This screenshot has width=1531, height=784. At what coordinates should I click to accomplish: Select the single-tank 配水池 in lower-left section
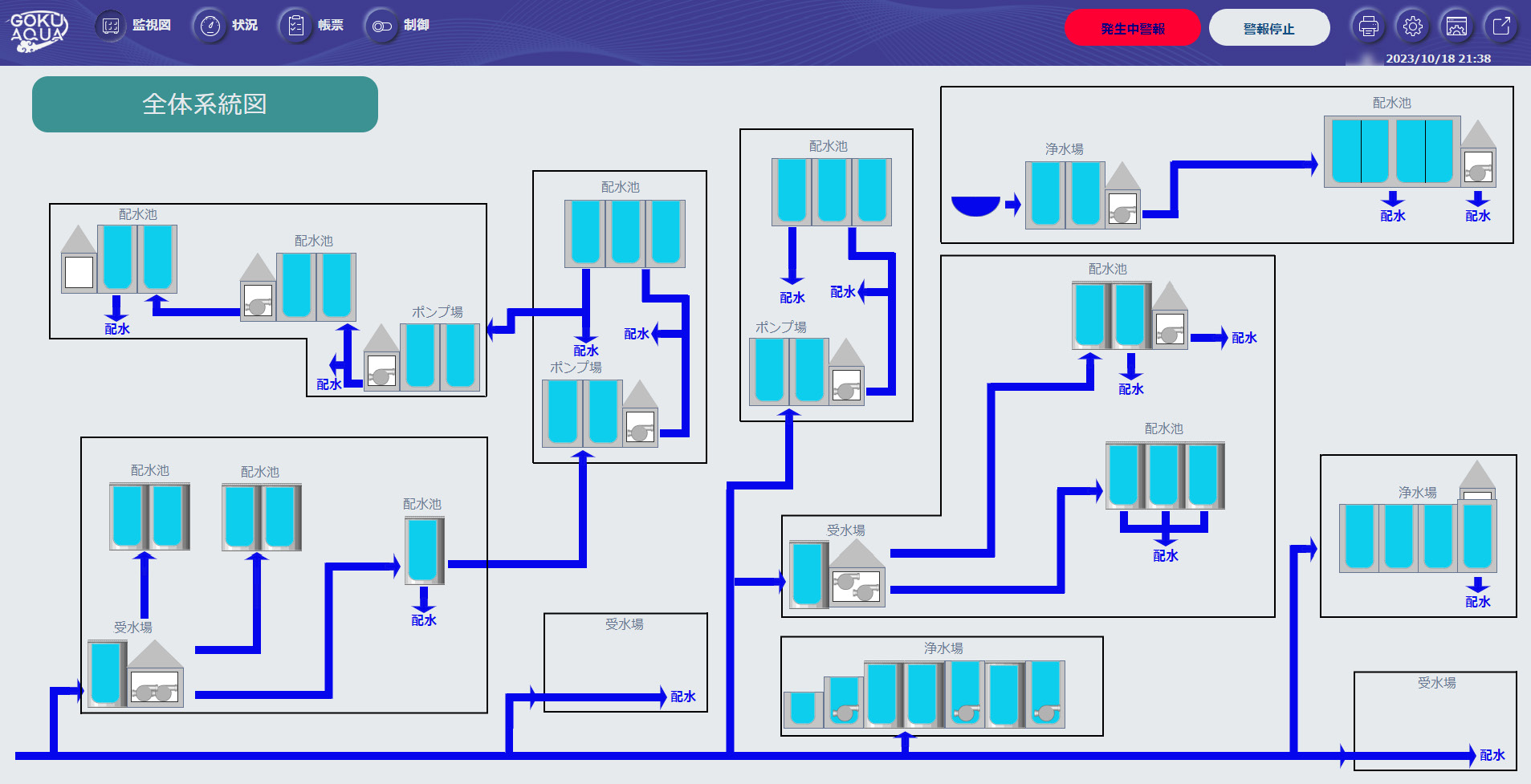click(423, 551)
